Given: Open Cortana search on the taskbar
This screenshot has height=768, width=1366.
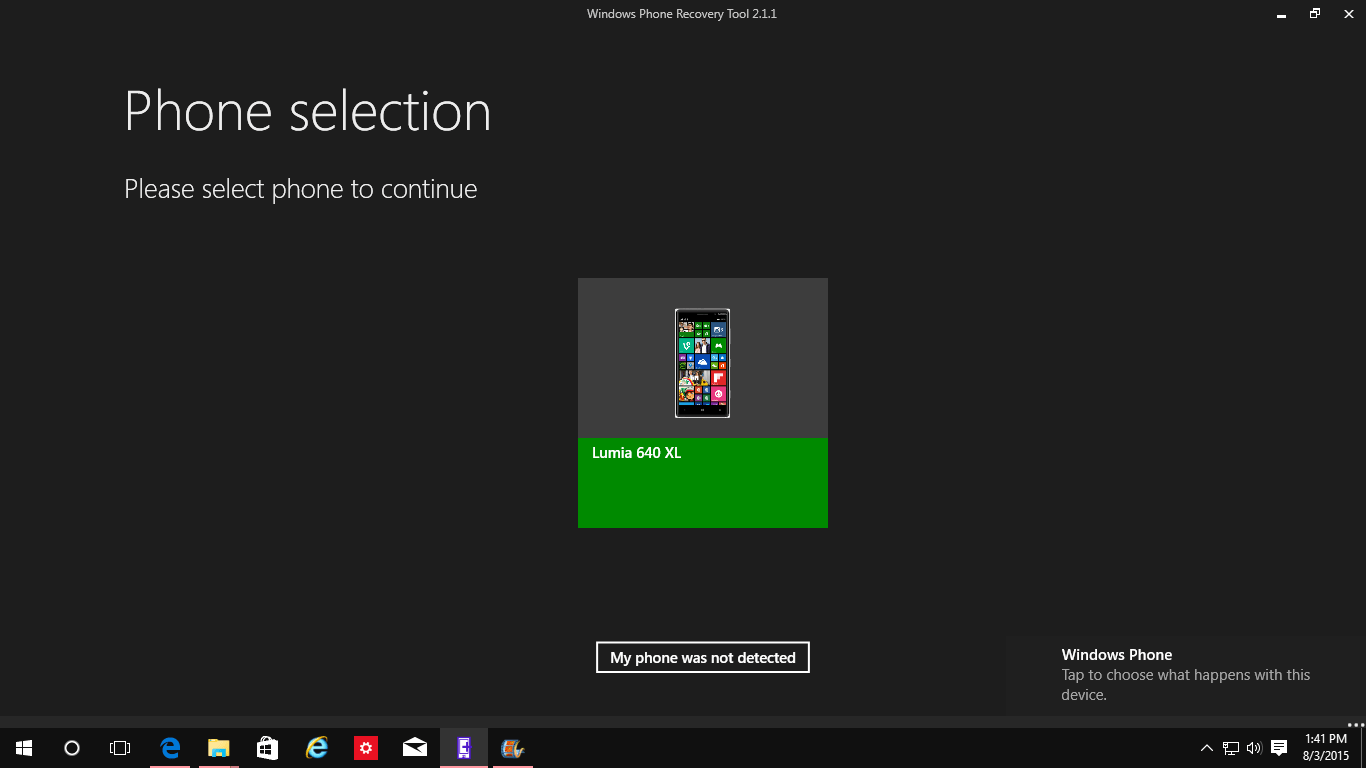Looking at the screenshot, I should (x=70, y=747).
